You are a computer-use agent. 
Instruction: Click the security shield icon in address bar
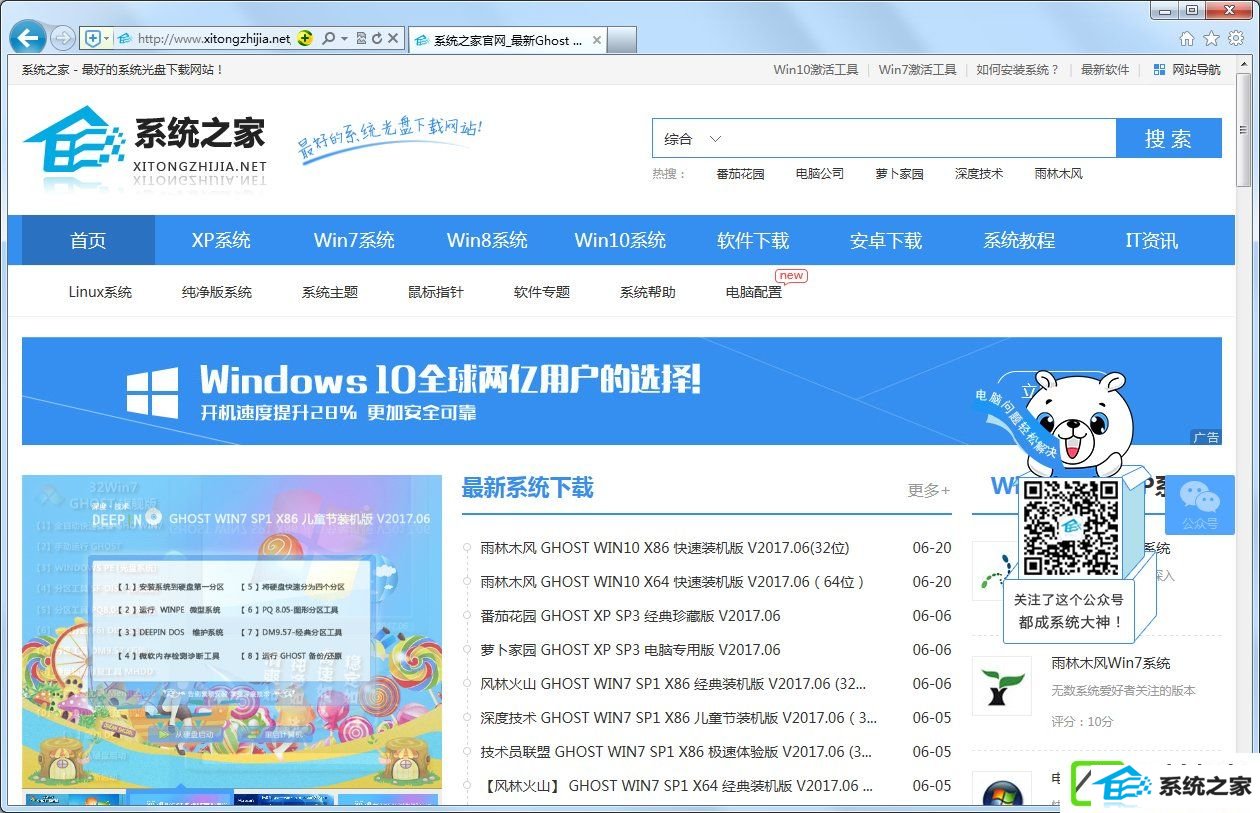[93, 39]
